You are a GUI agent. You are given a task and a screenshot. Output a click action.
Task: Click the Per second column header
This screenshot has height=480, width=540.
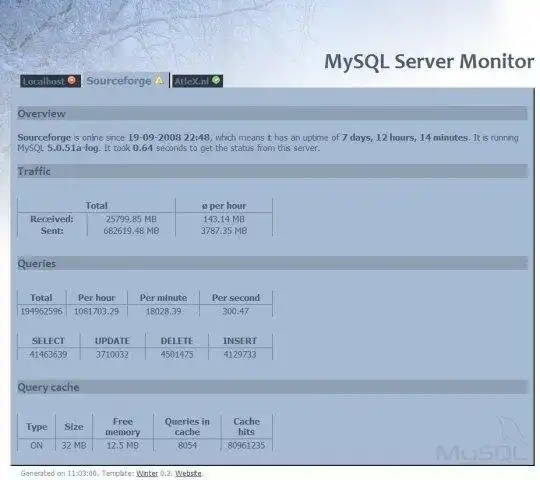236,298
